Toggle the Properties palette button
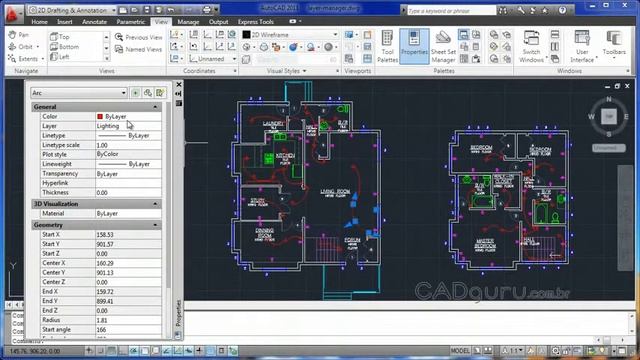Screen dimensions: 640x360 click(414, 46)
